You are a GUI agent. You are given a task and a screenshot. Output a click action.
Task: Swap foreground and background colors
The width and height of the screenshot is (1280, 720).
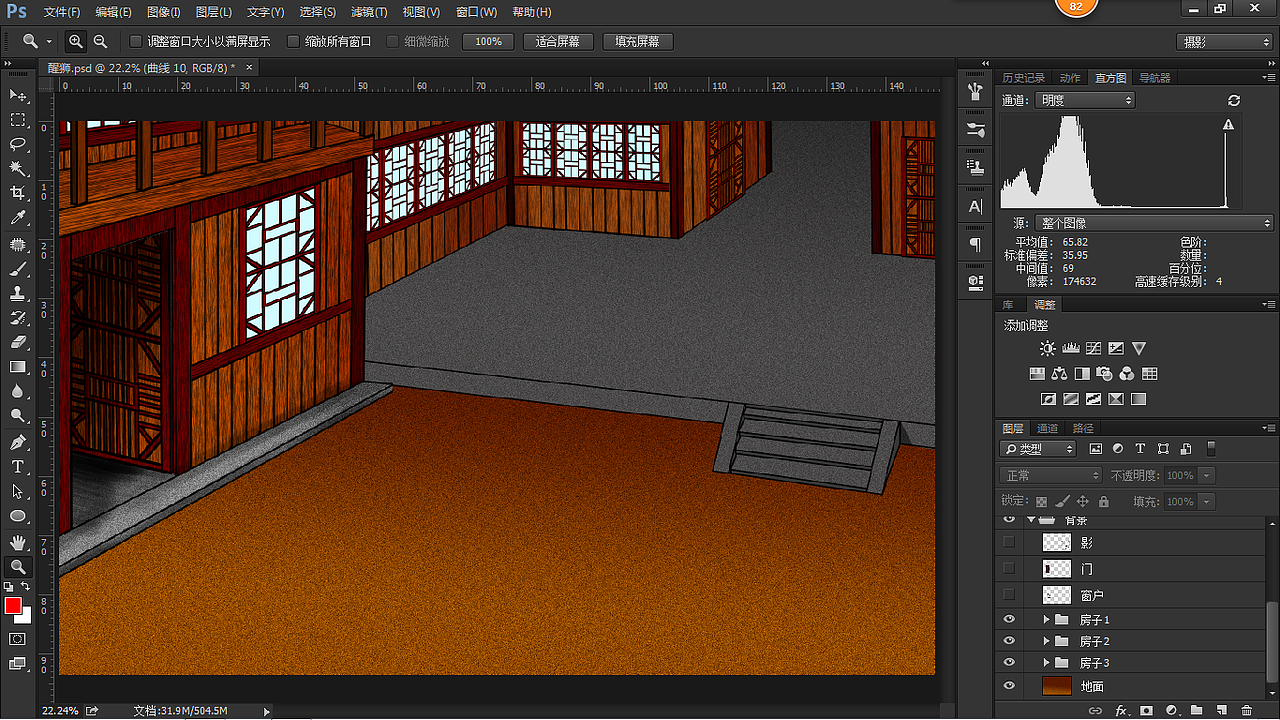[x=25, y=587]
